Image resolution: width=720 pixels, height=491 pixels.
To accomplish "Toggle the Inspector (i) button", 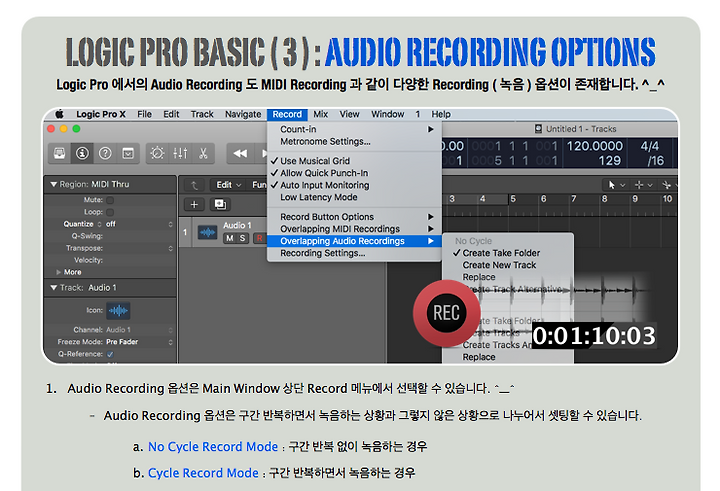I will click(x=82, y=153).
